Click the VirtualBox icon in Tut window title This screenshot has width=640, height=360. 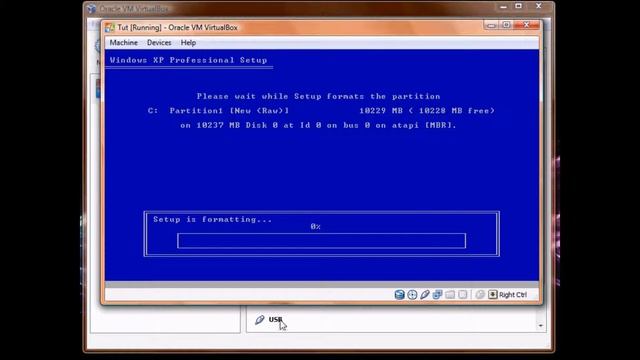(x=110, y=27)
